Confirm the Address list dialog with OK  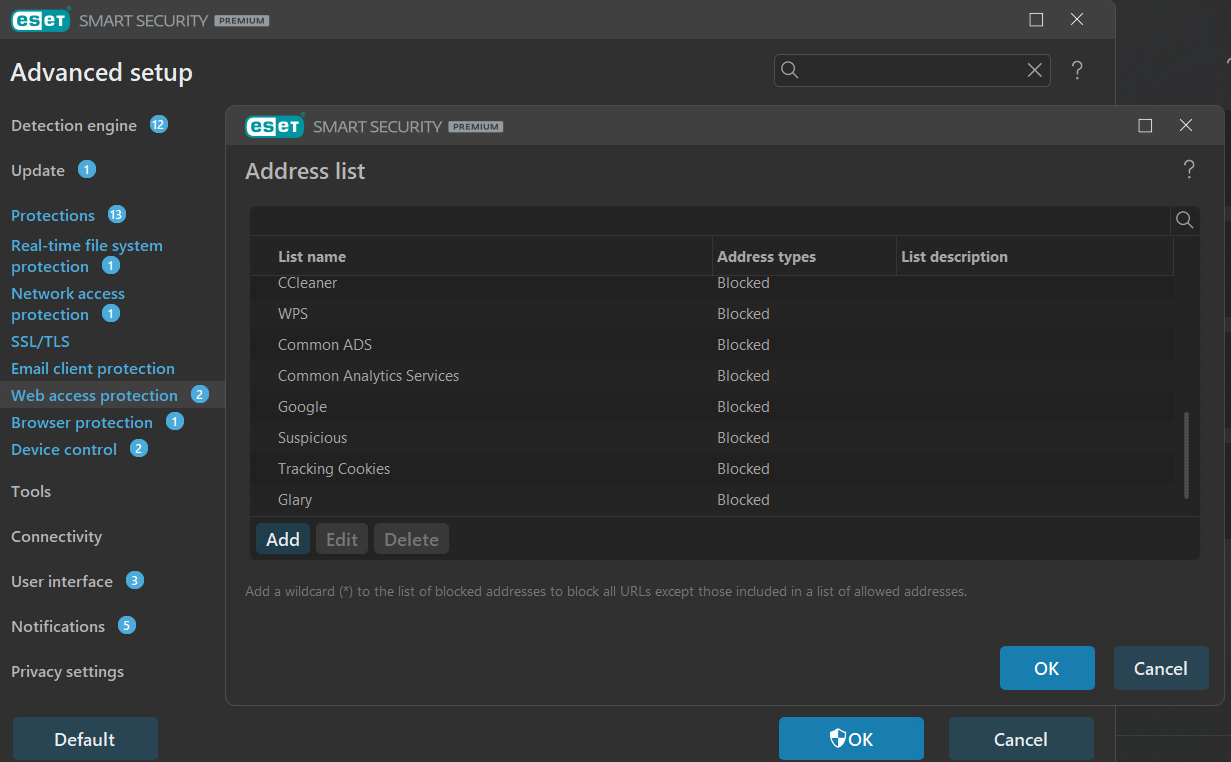pyautogui.click(x=1047, y=668)
